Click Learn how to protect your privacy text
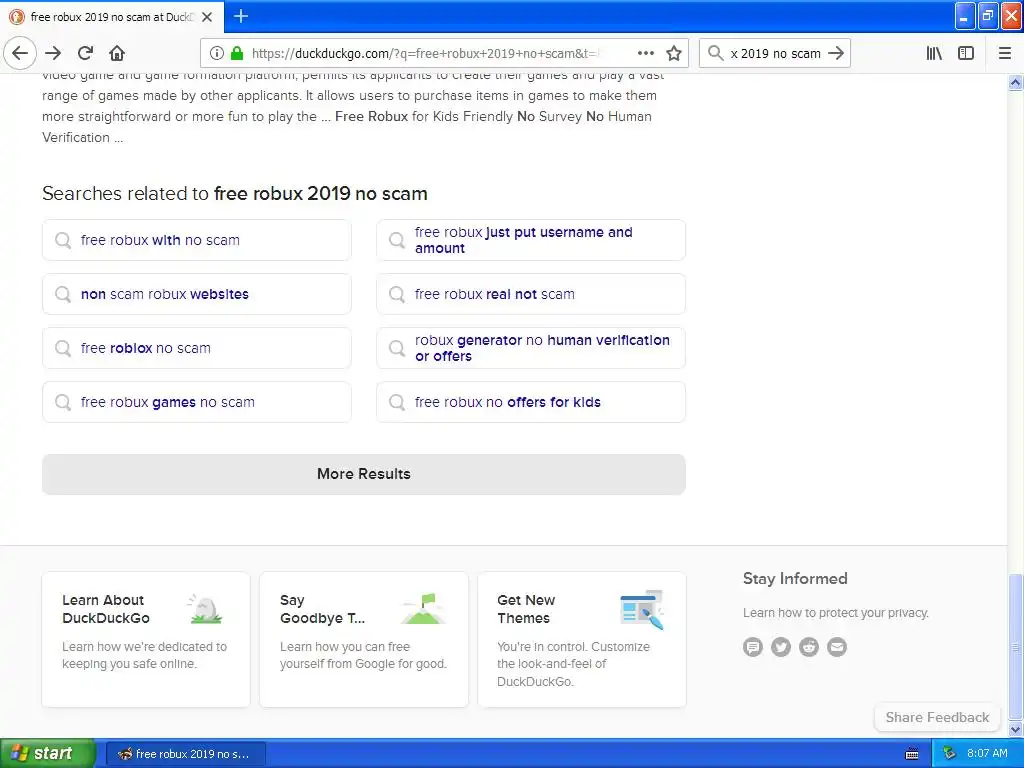Screen dimensions: 1024x768 (x=835, y=613)
